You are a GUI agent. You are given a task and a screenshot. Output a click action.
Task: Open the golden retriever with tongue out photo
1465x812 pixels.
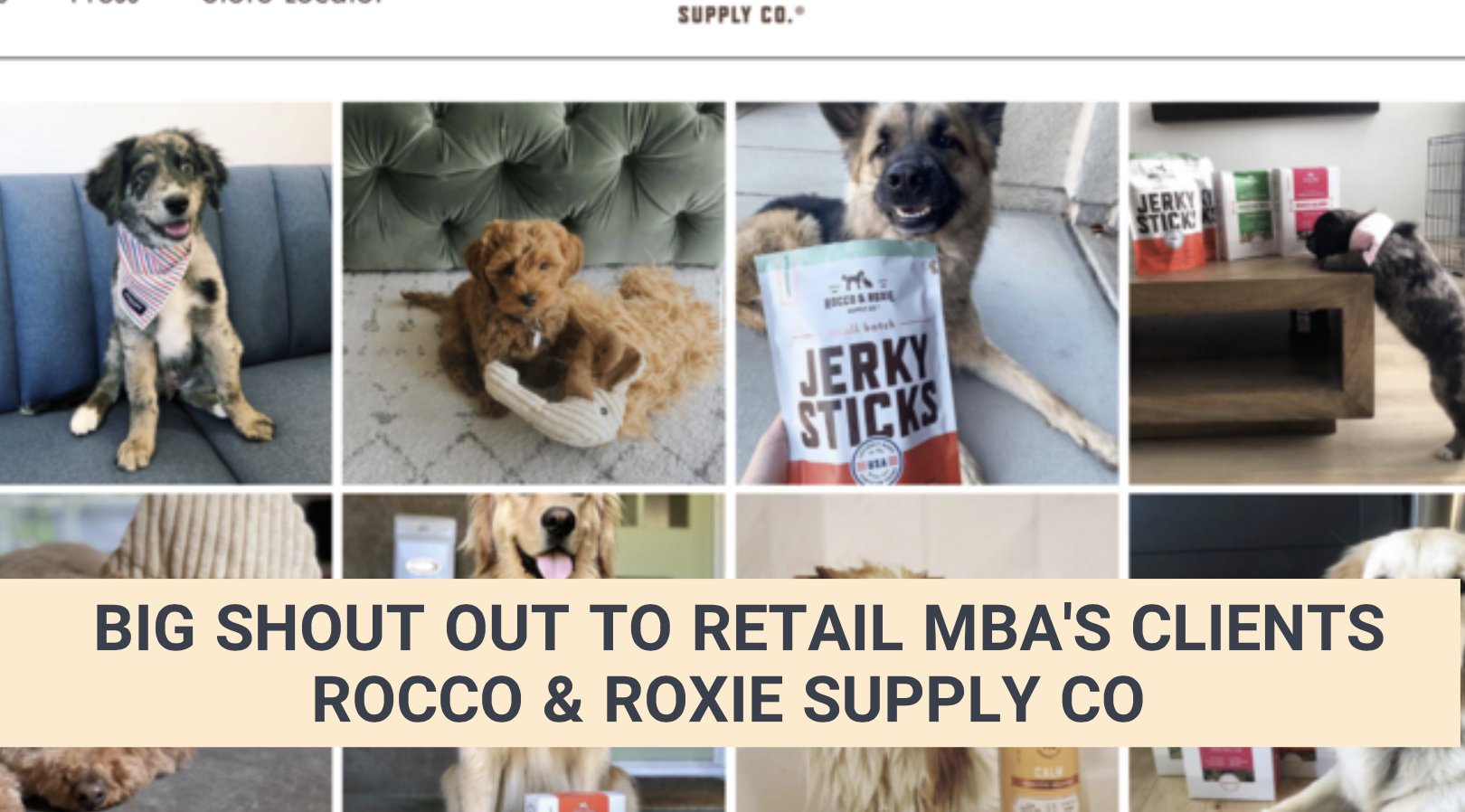[534, 536]
